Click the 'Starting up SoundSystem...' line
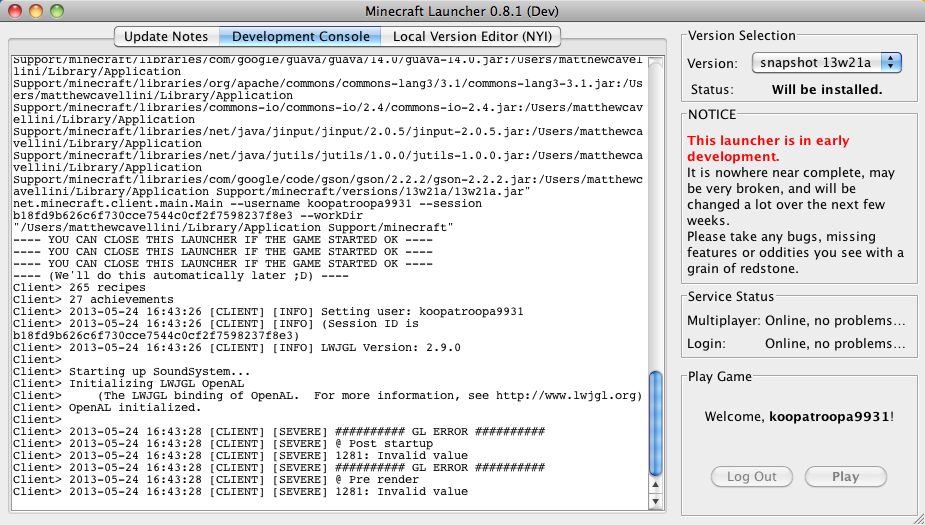This screenshot has height=525, width=925. coord(132,372)
